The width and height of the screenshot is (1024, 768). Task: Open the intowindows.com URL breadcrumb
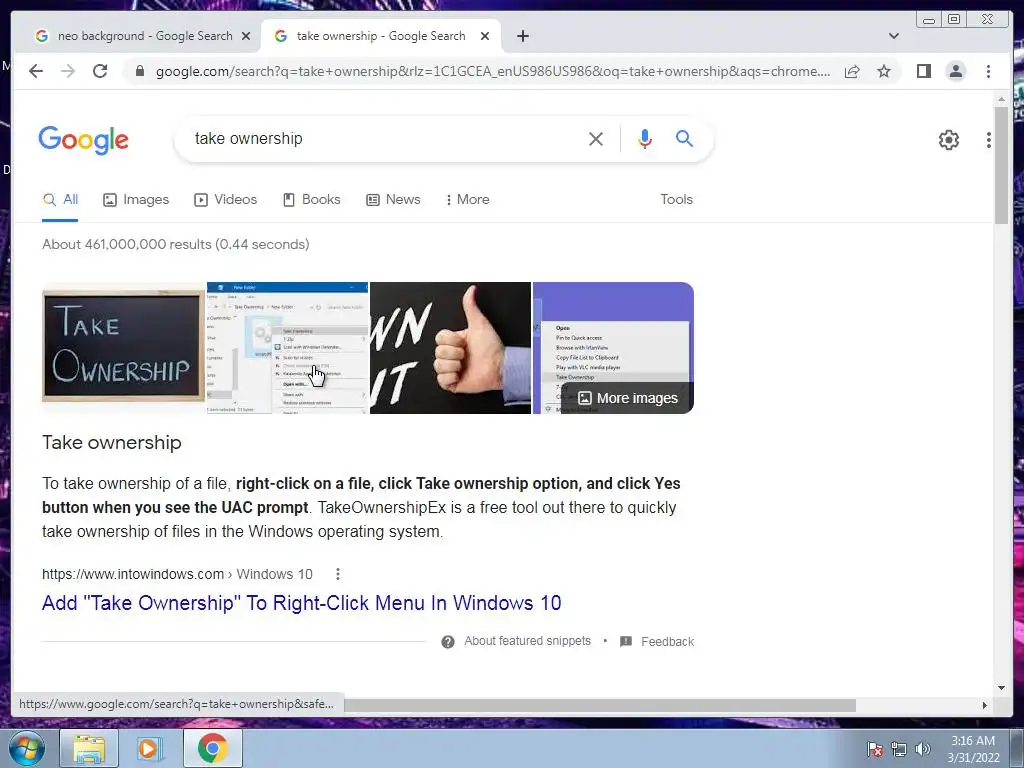(177, 574)
